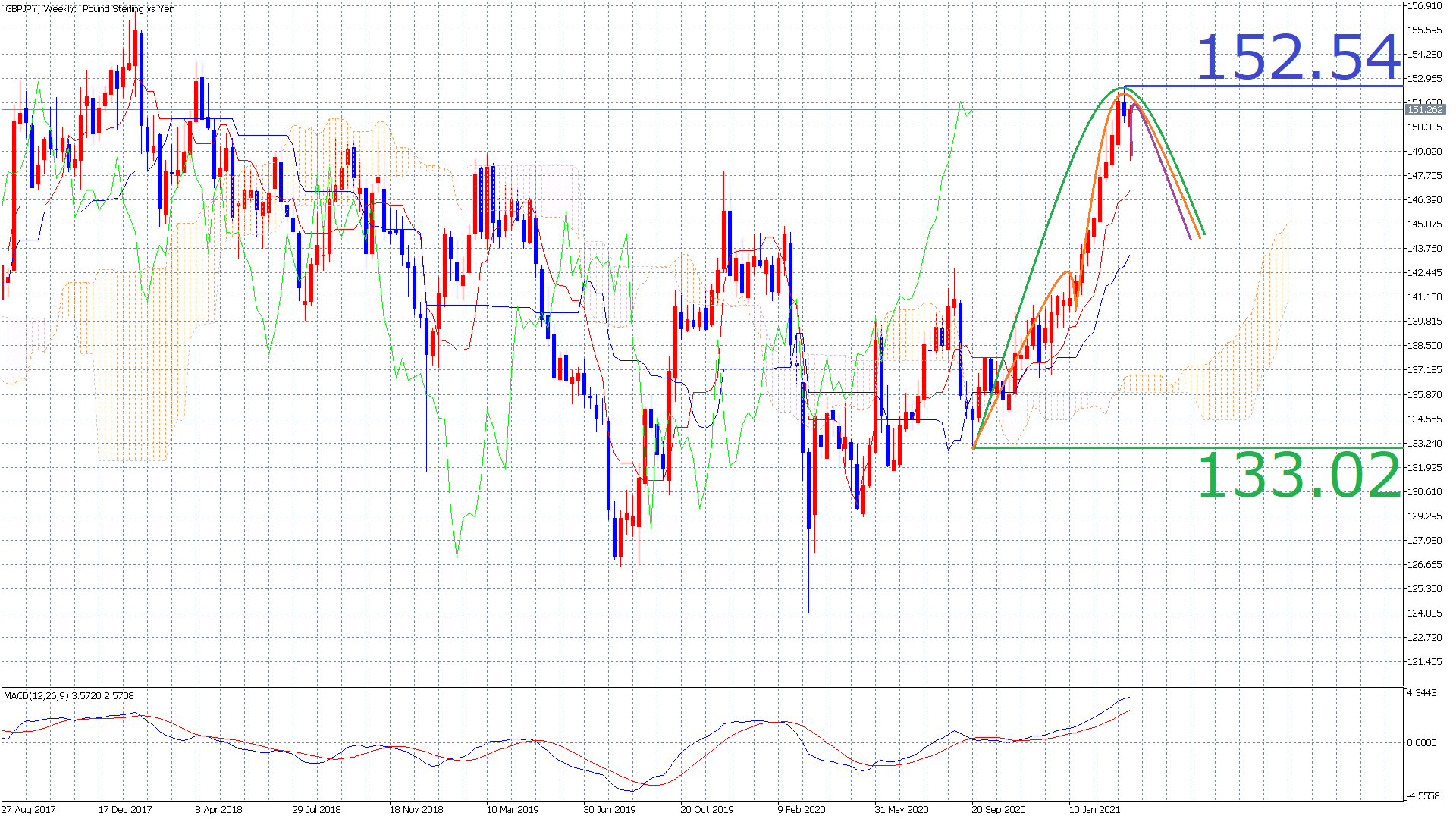Click the 27 Aug 2017 date label

click(29, 809)
